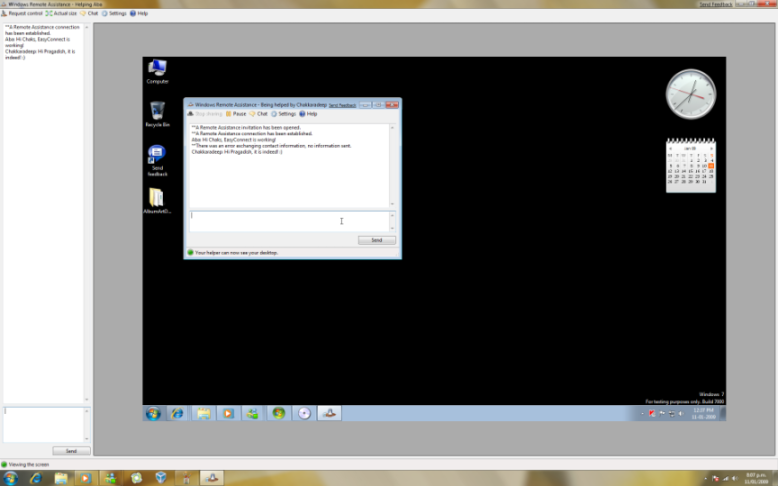The height and width of the screenshot is (486, 778).
Task: Click Stop sharing in remote window toolbar
Action: [204, 114]
